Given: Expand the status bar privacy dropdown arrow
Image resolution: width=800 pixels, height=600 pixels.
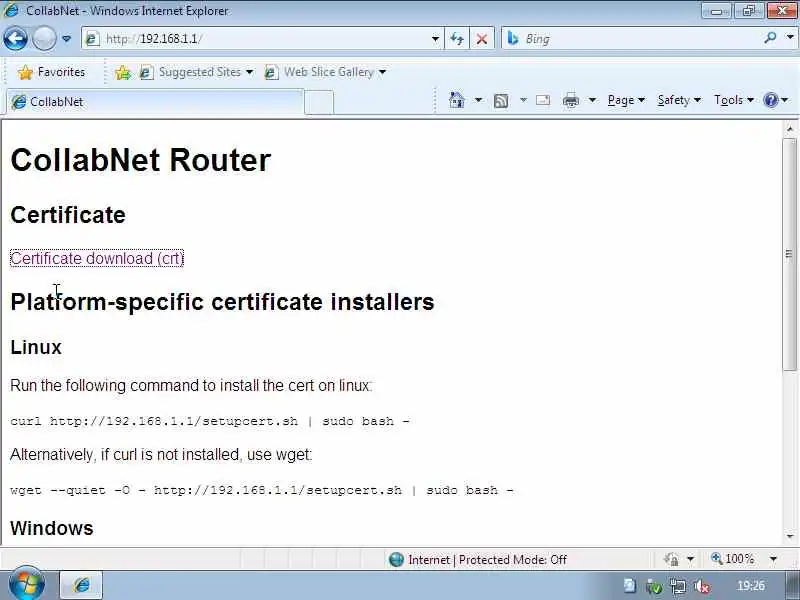Looking at the screenshot, I should coord(690,560).
